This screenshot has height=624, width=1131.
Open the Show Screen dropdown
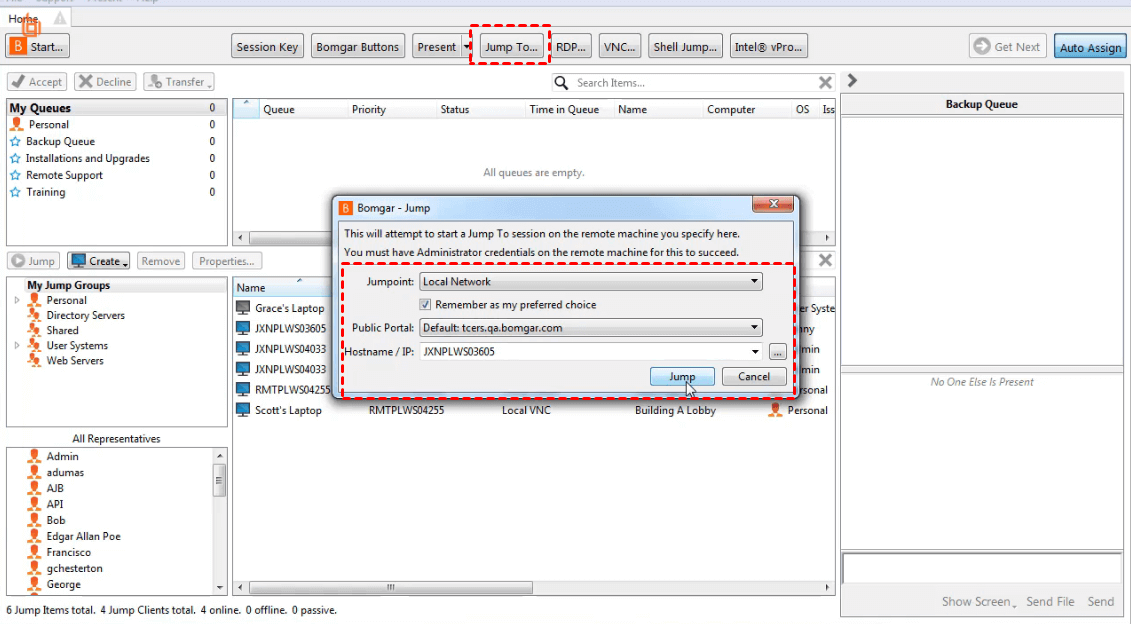click(979, 602)
